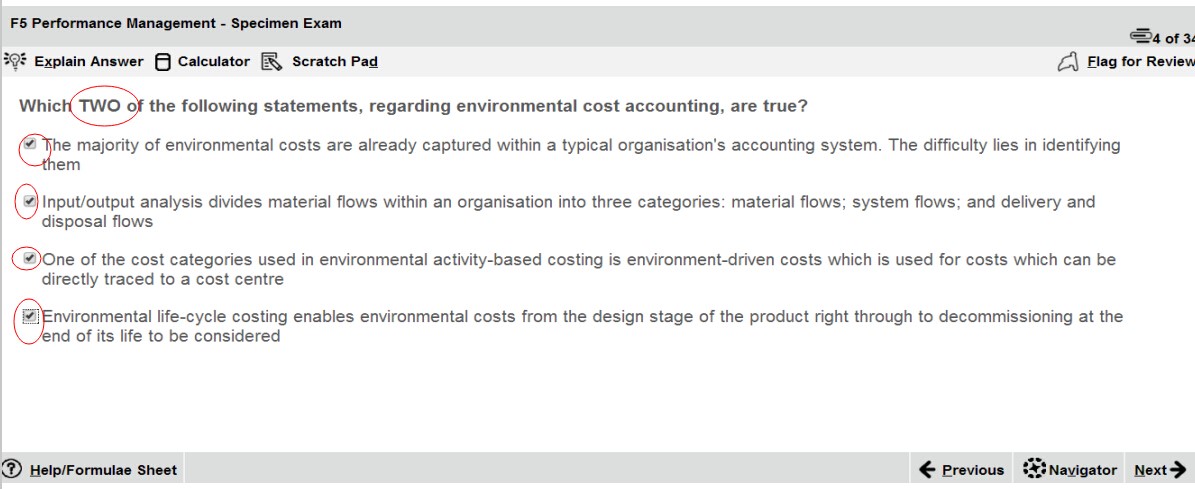
Task: Uncheck the 'majority of environmental costs' option
Action: point(31,144)
